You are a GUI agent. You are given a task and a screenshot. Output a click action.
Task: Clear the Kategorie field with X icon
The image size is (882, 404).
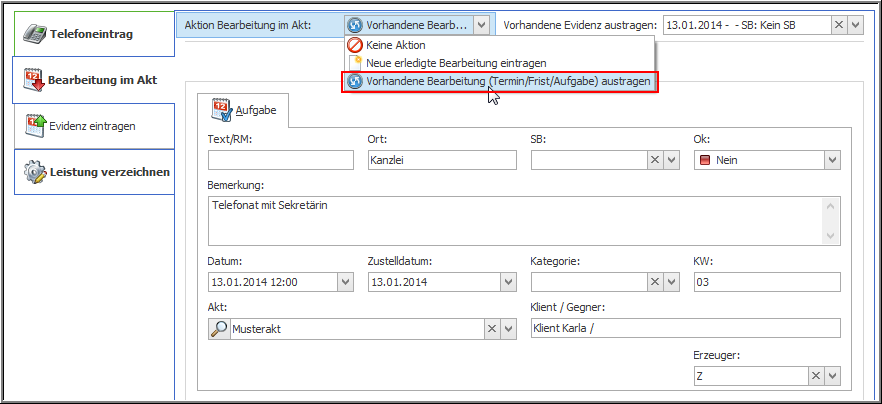coord(656,282)
